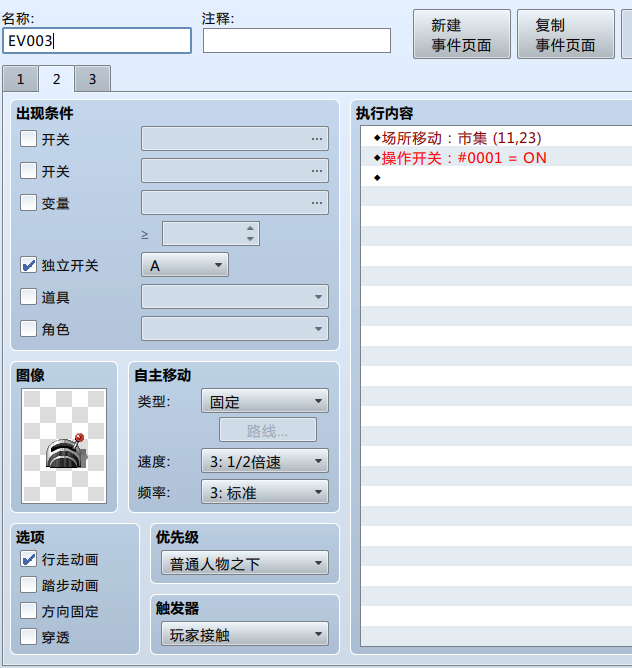Tick the 变量 condition checkbox
This screenshot has width=632, height=668.
pyautogui.click(x=29, y=203)
